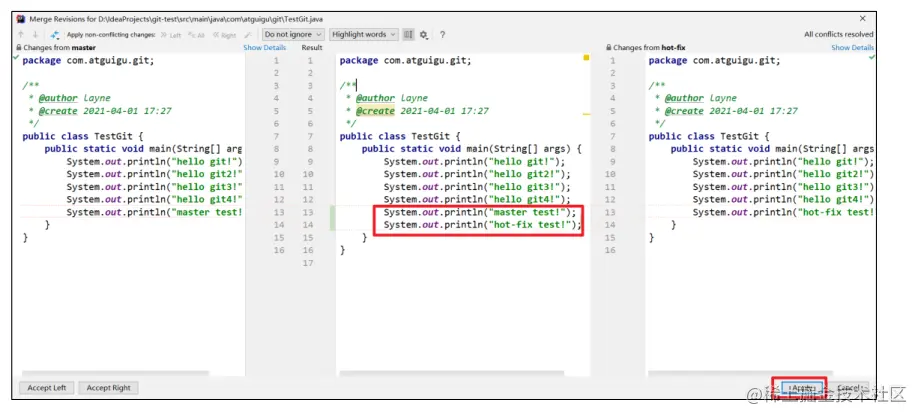
Task: Open the 'Do not ignore' whitespace dropdown
Action: pos(293,35)
